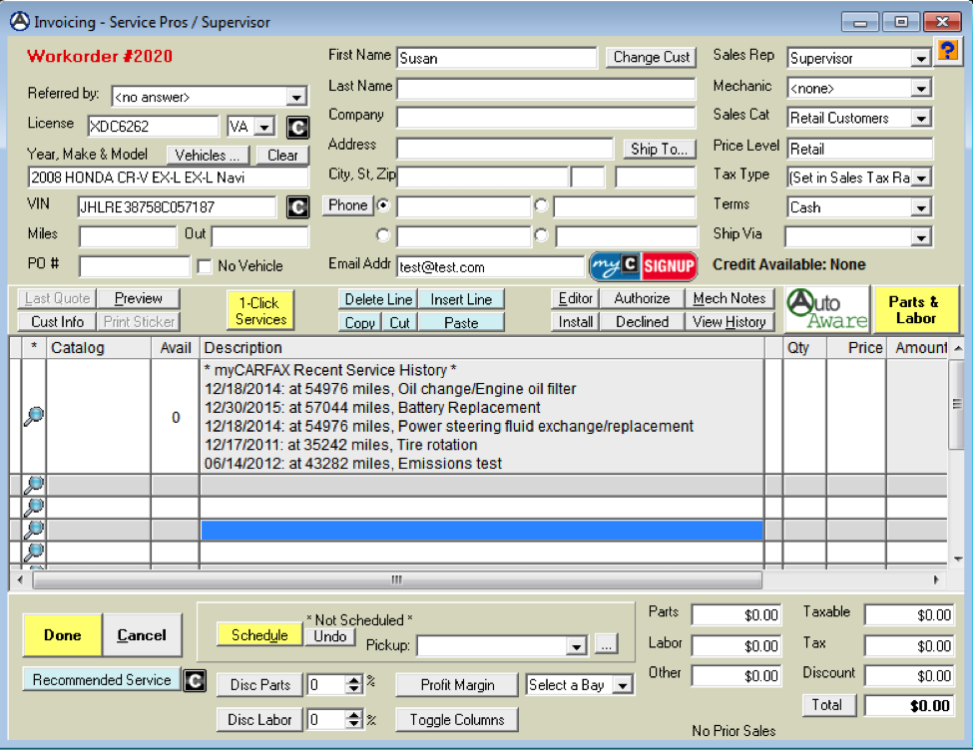Click the Declined button
This screenshot has width=973, height=750.
pos(642,321)
